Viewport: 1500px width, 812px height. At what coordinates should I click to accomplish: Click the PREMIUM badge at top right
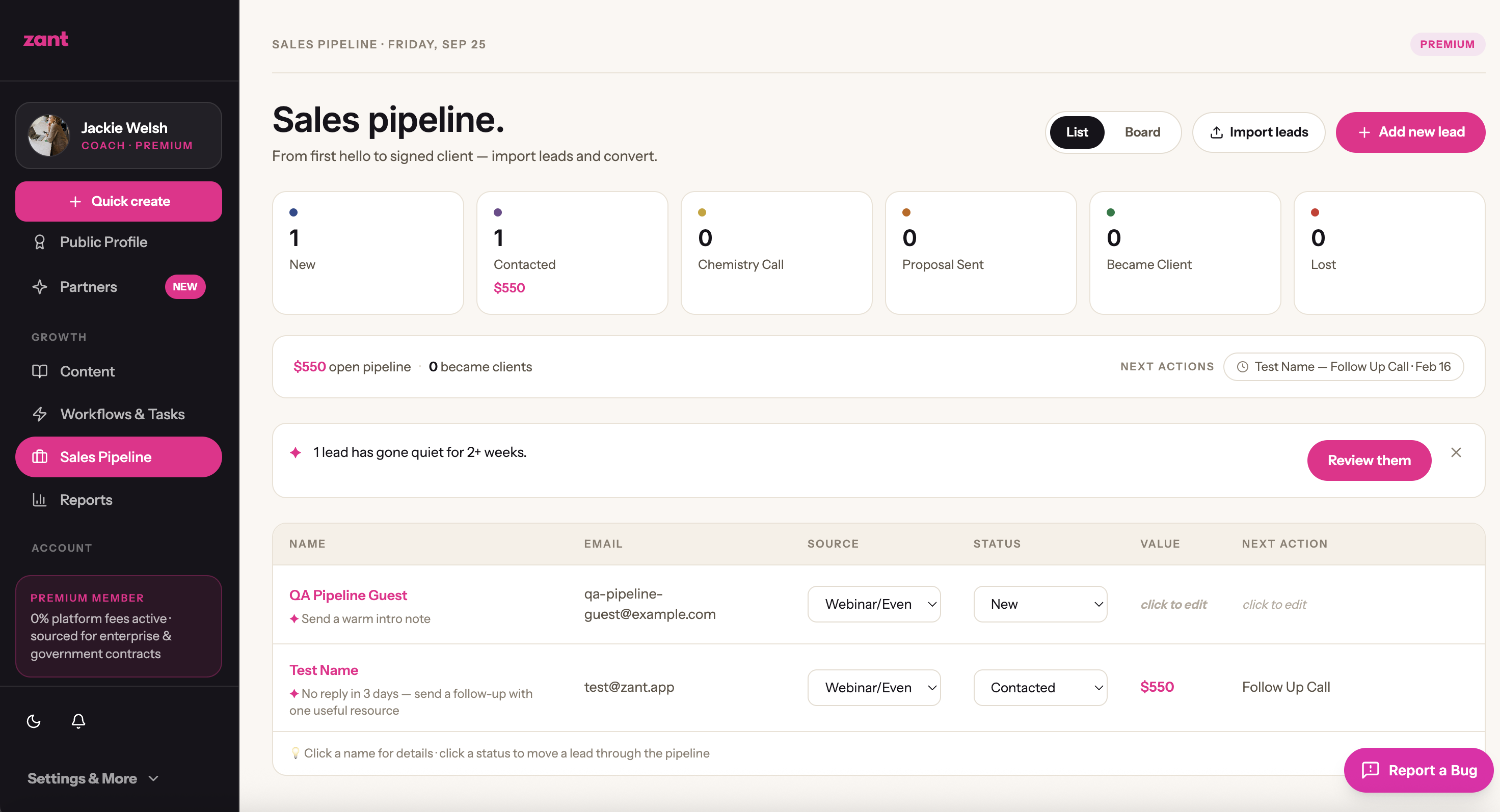click(x=1447, y=44)
